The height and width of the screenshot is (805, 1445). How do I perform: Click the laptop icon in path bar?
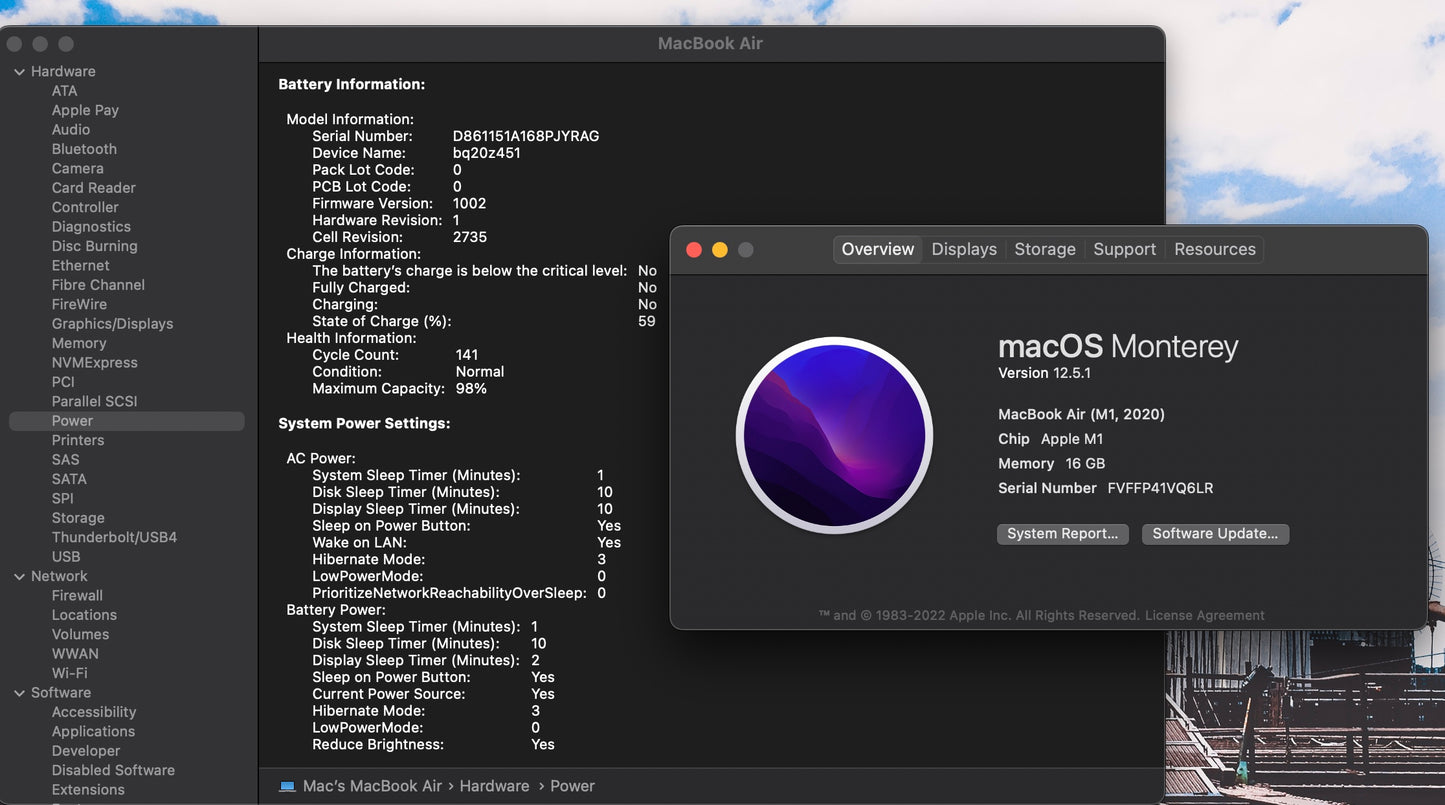click(287, 786)
